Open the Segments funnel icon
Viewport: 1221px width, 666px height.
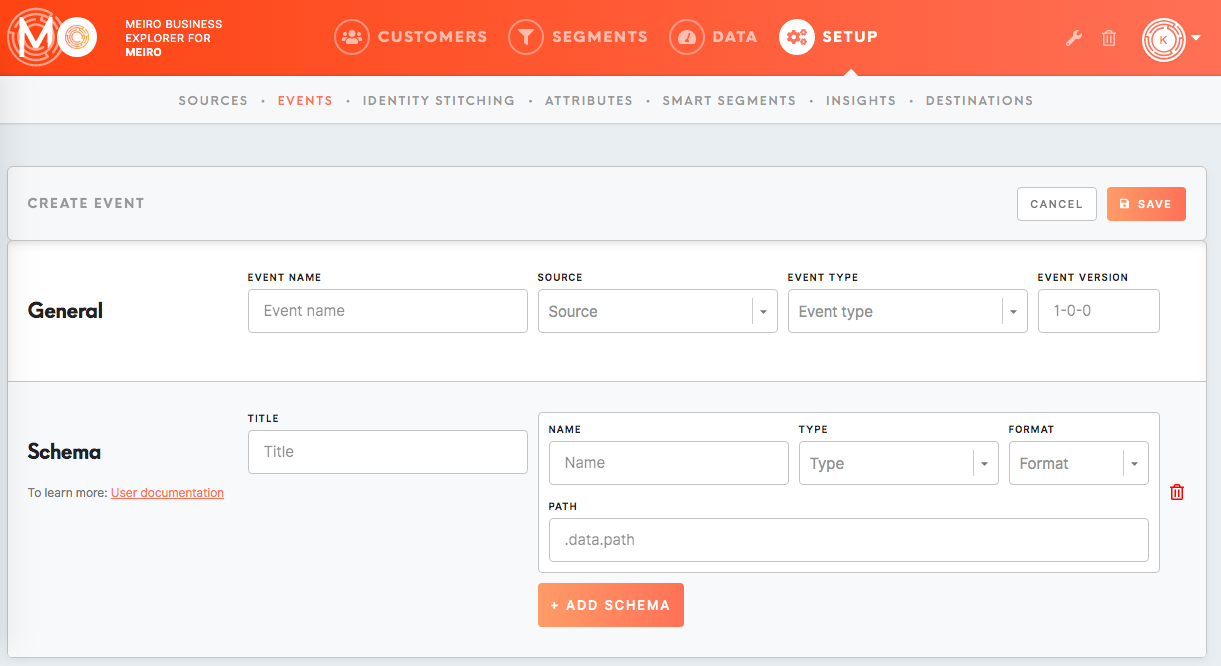[526, 37]
